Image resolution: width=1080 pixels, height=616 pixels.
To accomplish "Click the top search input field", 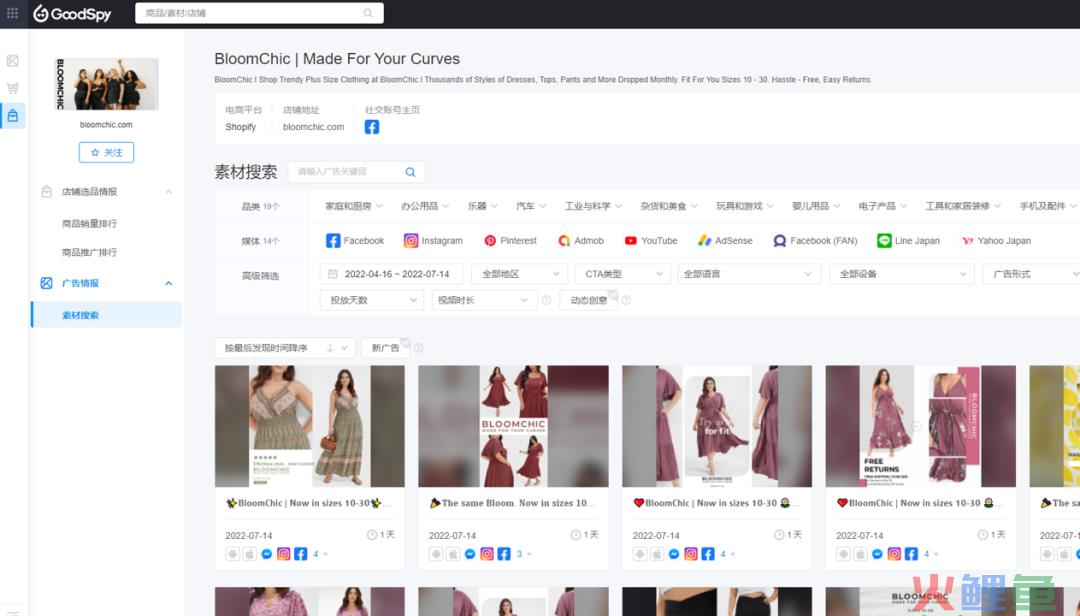I will pos(252,13).
